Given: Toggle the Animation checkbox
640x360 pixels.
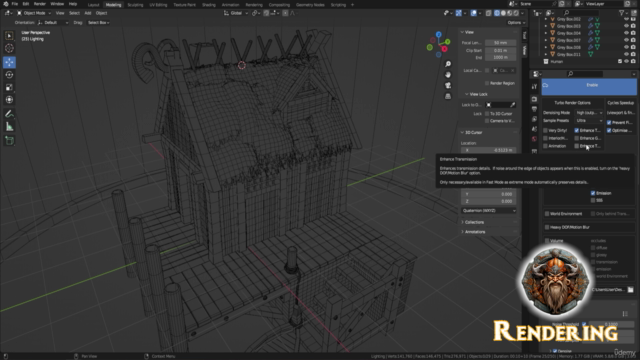Looking at the screenshot, I should pos(546,146).
